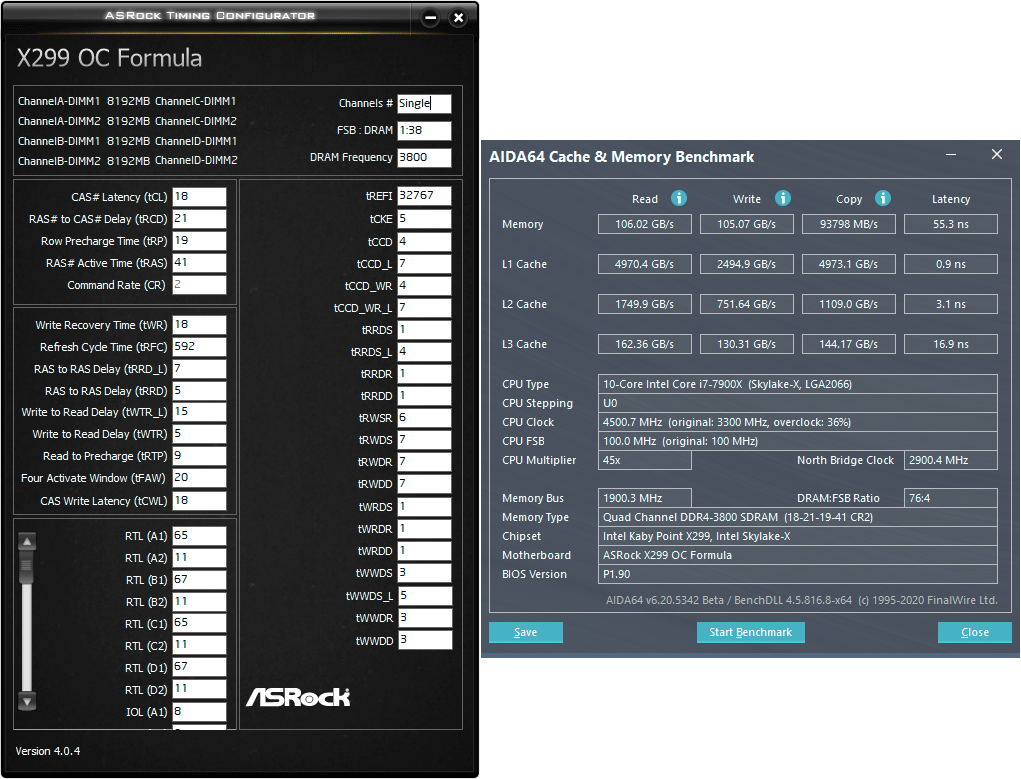This screenshot has width=1021, height=779.
Task: Click the CAS# Latency (tCL) field
Action: (199, 197)
